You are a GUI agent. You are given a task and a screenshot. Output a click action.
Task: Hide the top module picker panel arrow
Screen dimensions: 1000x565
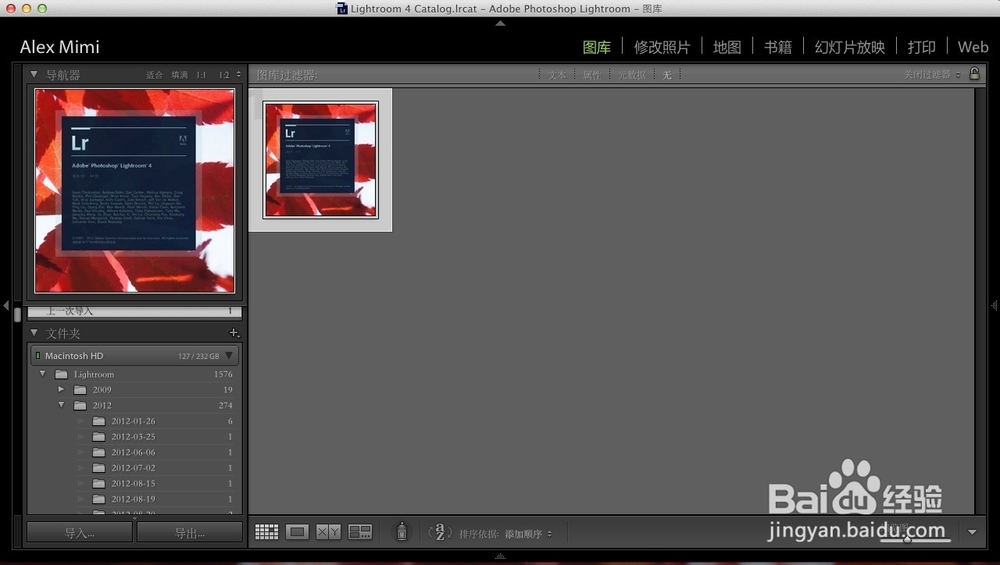500,23
